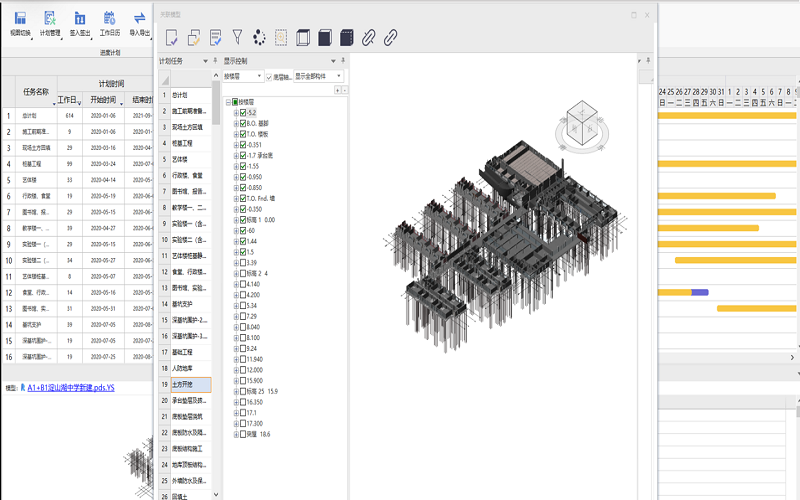Uncheck the -5.2 level checkbox
Image resolution: width=800 pixels, height=500 pixels.
tap(243, 113)
